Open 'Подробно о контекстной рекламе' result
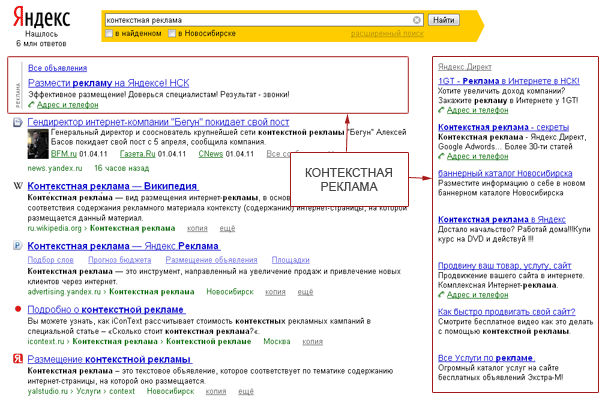 (106, 310)
